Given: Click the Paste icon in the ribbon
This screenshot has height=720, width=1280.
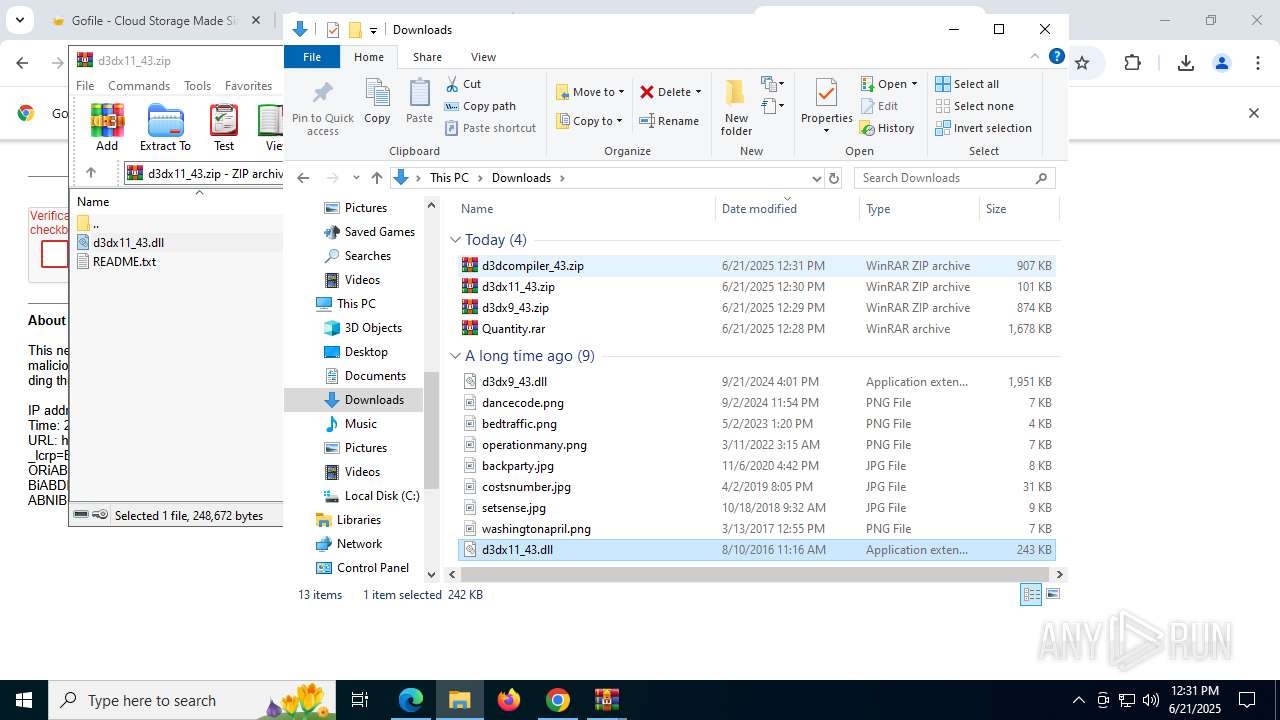Looking at the screenshot, I should click(x=419, y=95).
